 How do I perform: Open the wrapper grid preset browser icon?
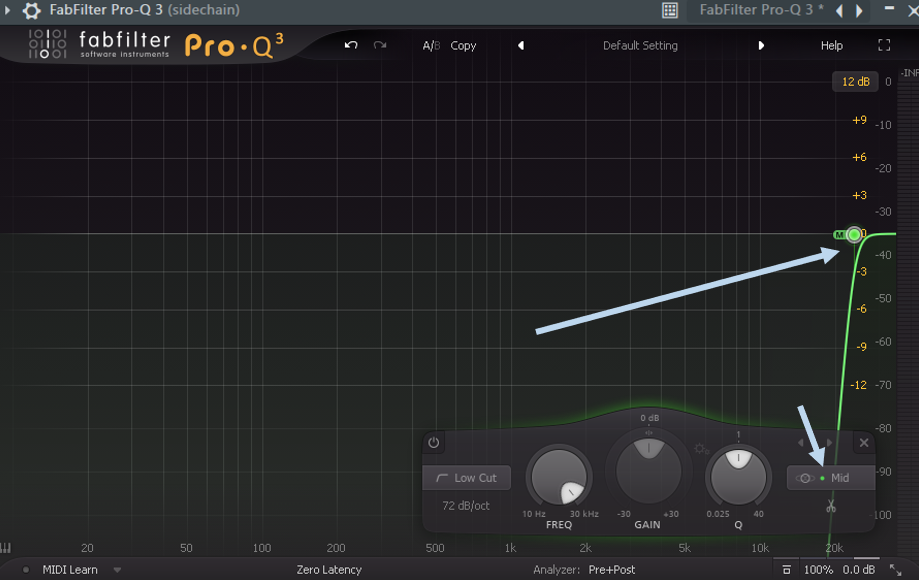tap(670, 10)
